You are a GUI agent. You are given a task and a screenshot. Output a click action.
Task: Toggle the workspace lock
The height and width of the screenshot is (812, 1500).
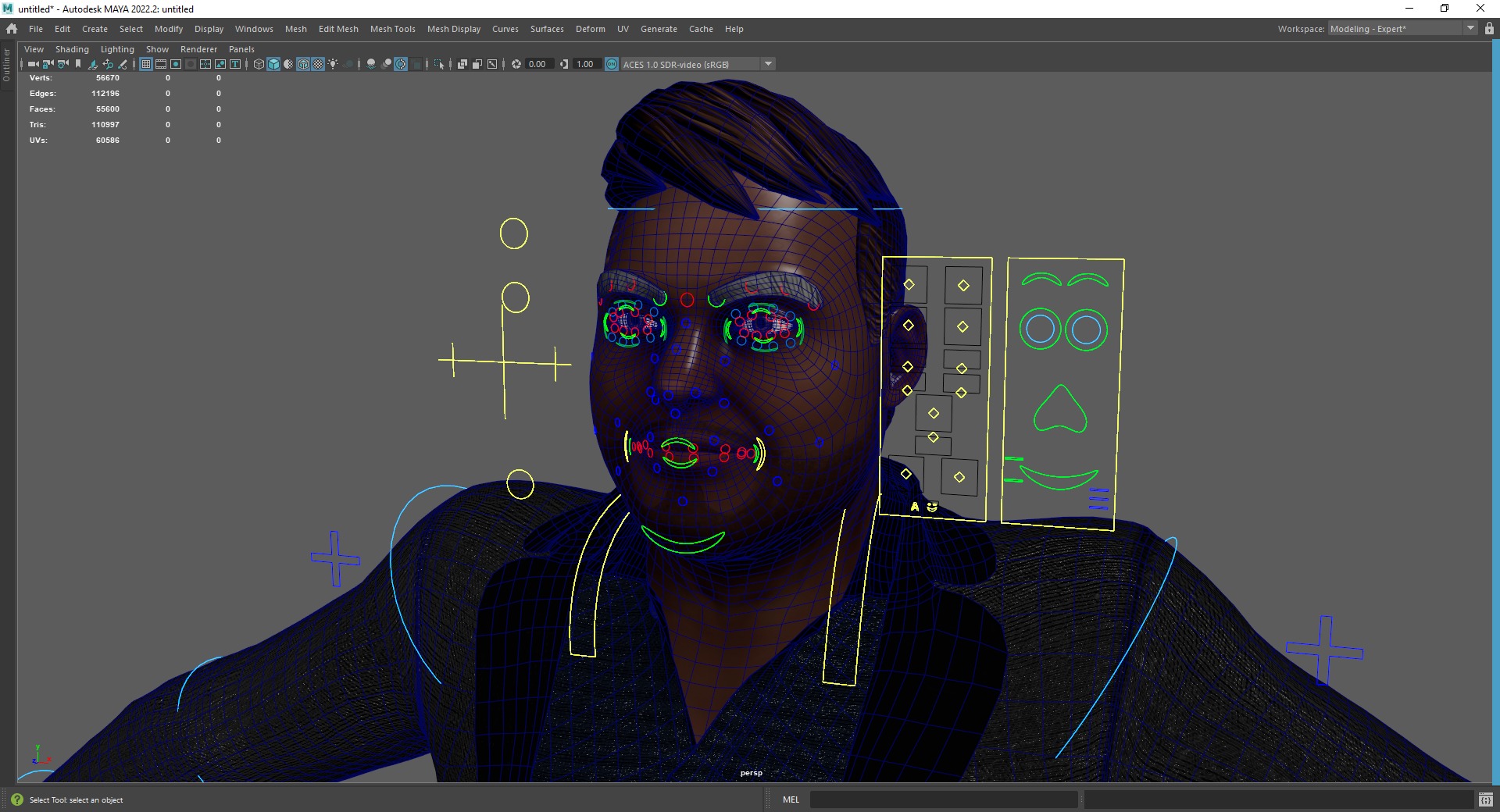[x=1489, y=29]
